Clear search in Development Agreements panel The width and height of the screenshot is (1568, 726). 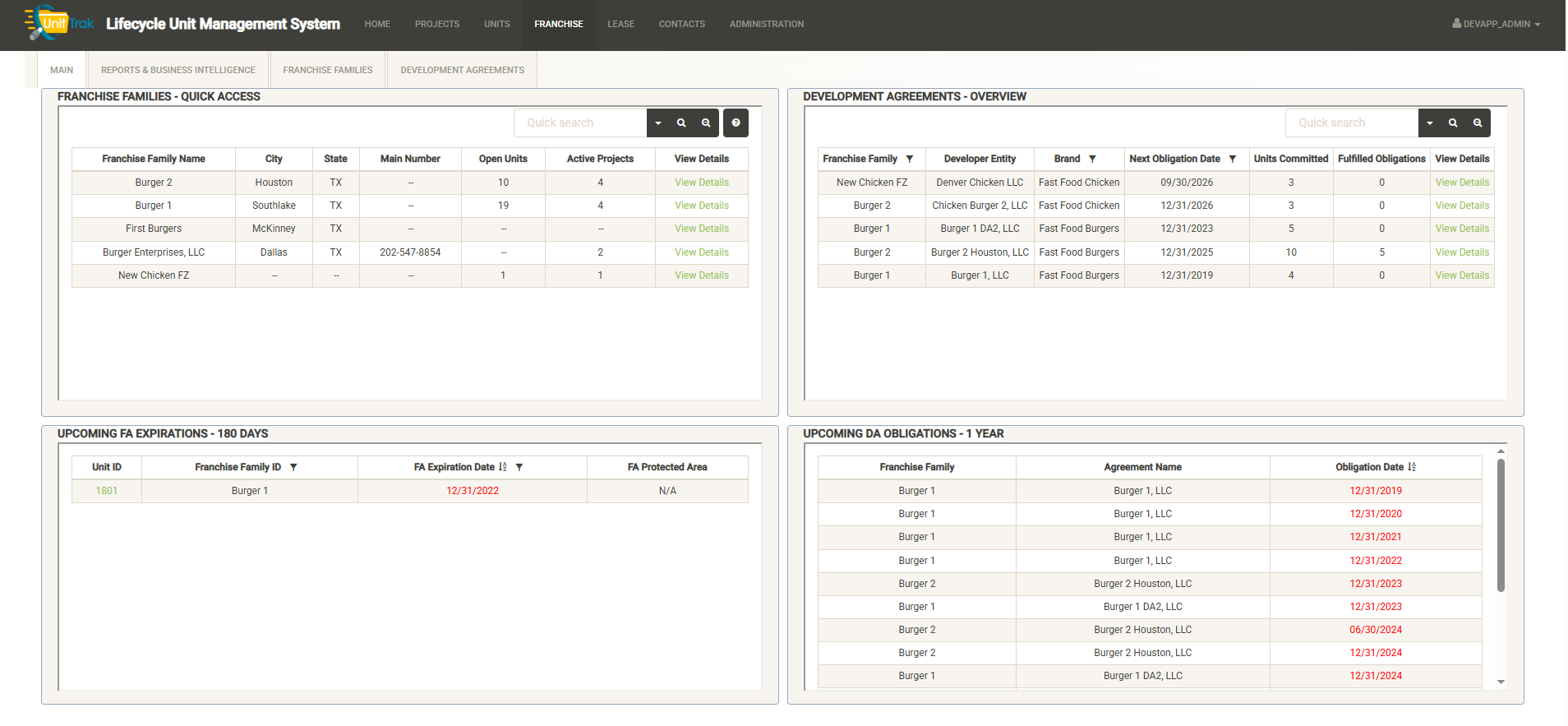[1478, 123]
